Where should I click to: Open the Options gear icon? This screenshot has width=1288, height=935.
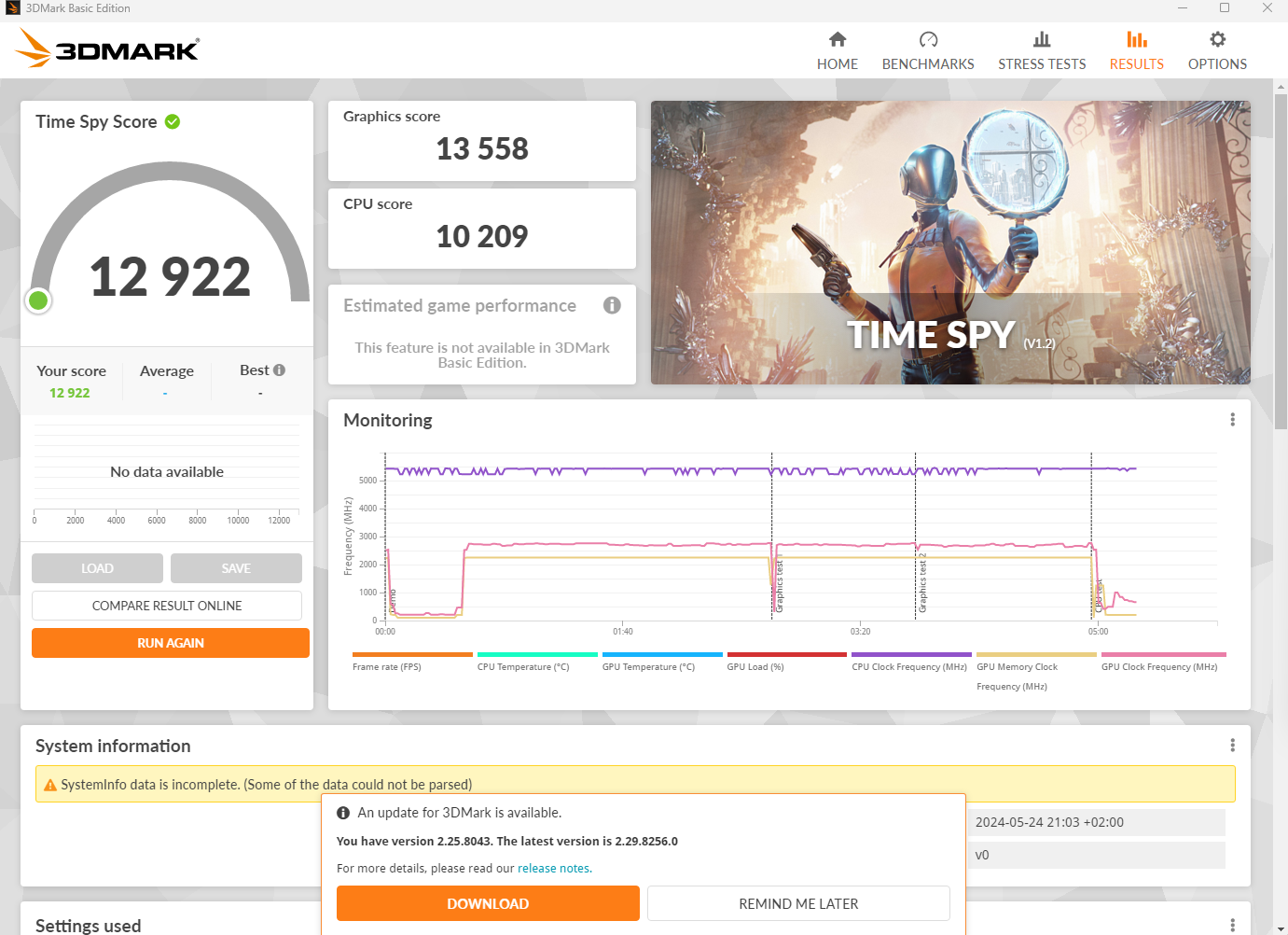[1217, 39]
